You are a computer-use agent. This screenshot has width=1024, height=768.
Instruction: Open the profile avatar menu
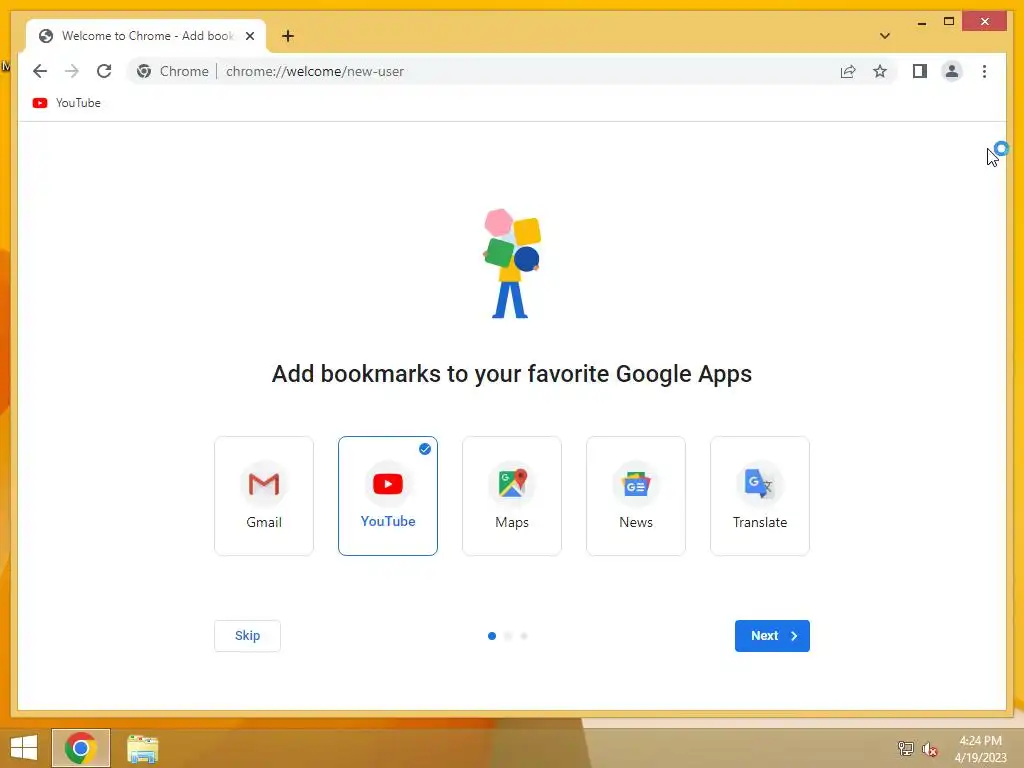952,71
